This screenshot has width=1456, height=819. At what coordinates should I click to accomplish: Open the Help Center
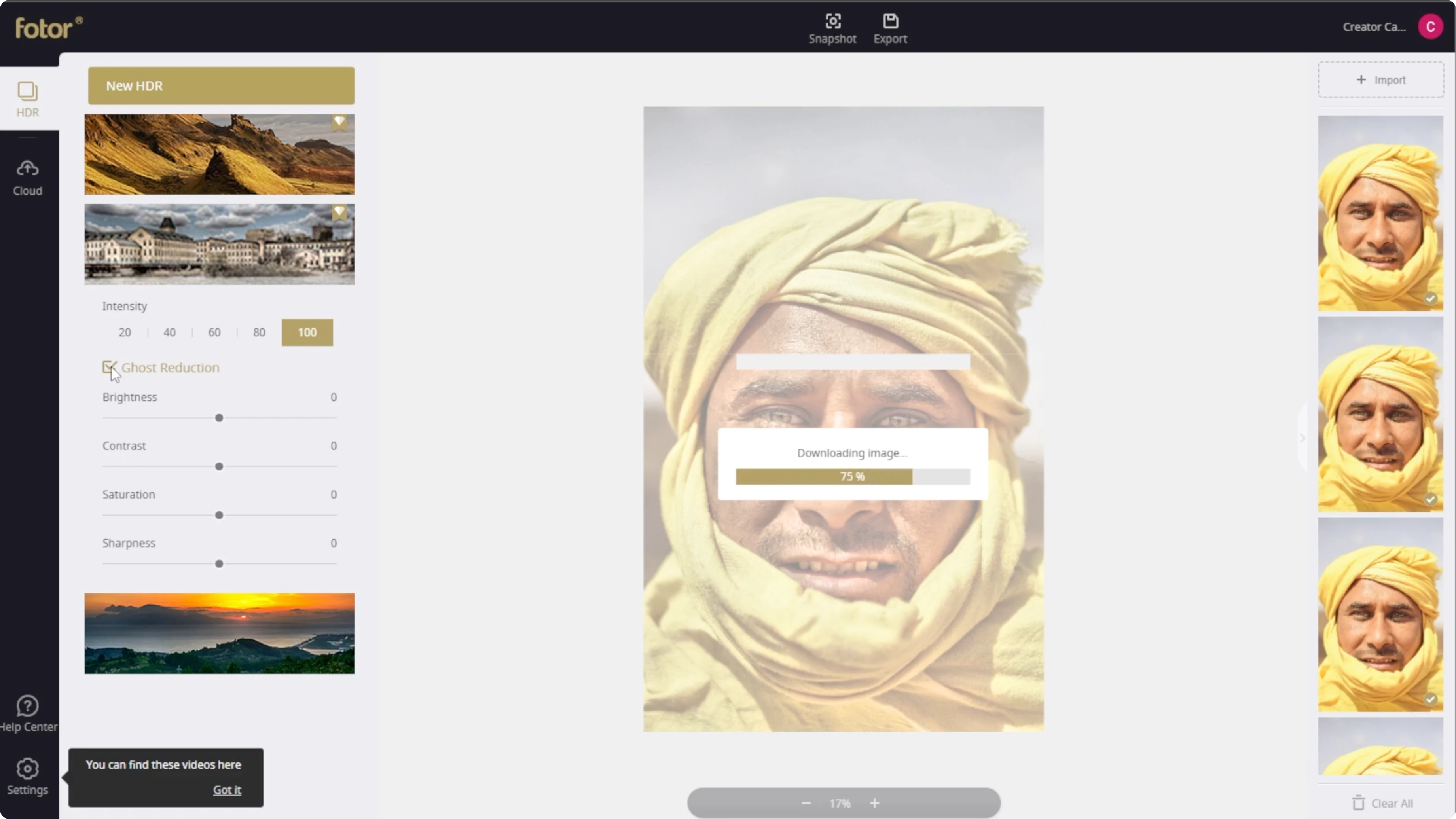point(28,714)
